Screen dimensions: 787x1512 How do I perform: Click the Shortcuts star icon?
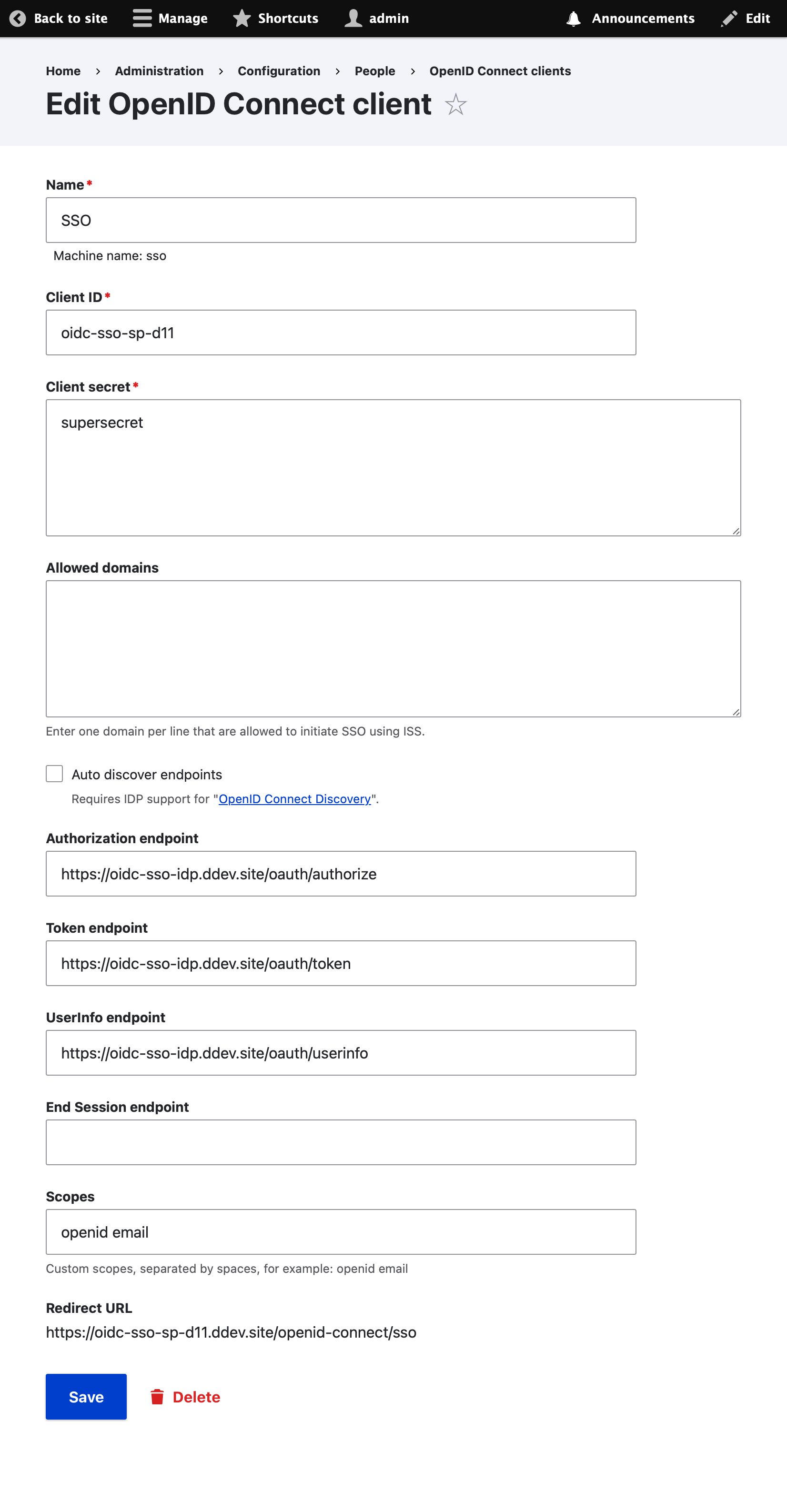point(242,19)
